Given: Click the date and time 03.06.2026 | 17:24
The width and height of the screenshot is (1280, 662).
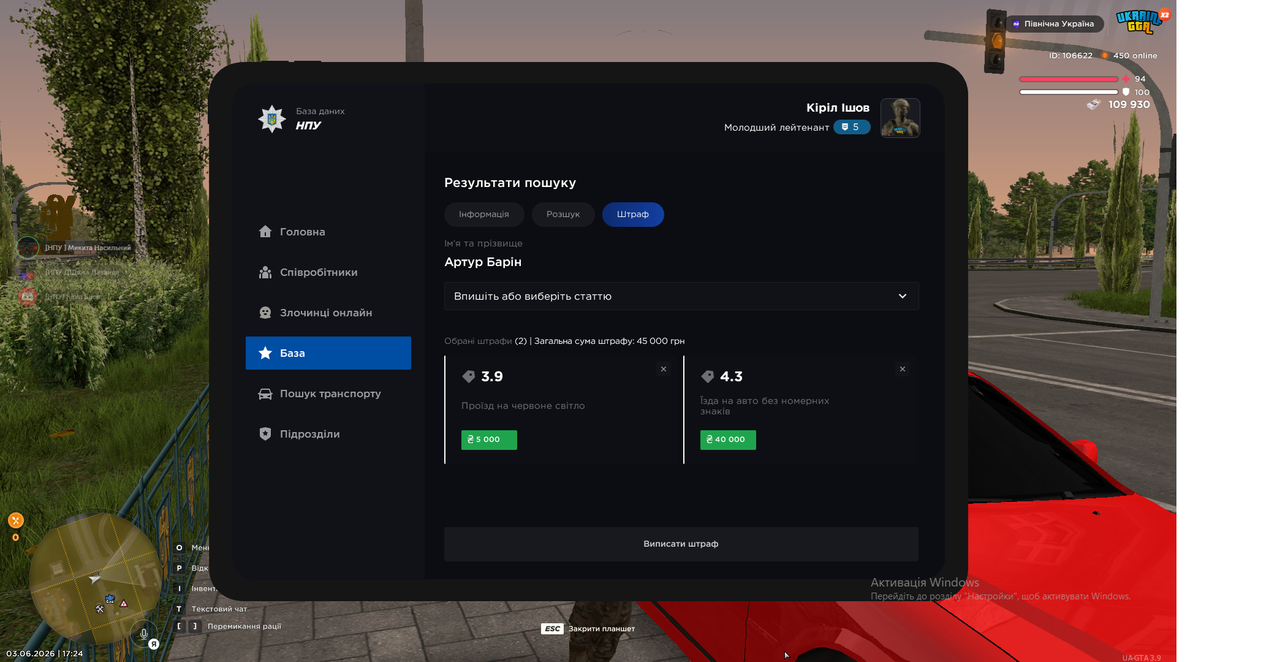Looking at the screenshot, I should 44,654.
